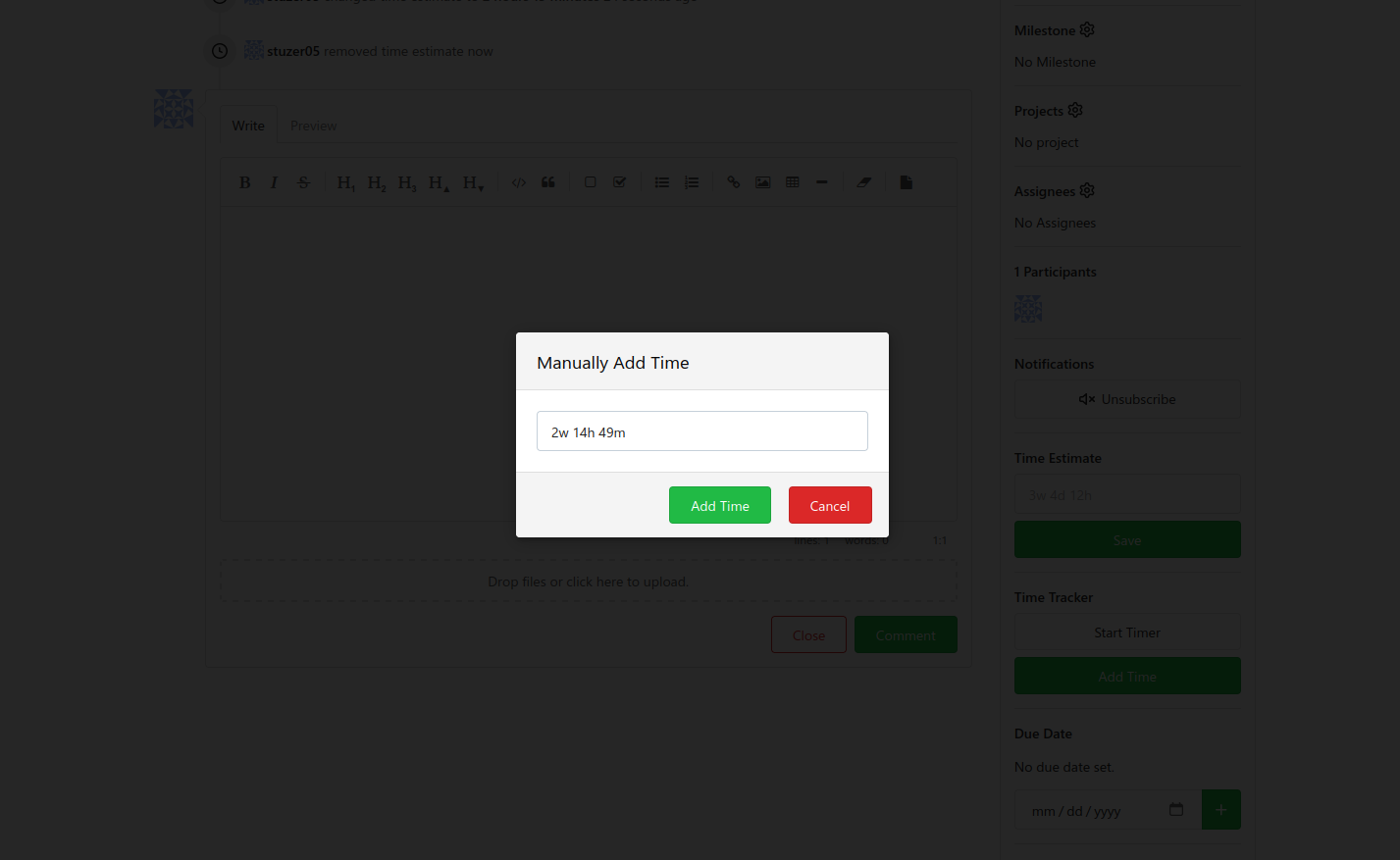Switch editor mode with the page icon
The width and height of the screenshot is (1400, 860).
[x=906, y=182]
